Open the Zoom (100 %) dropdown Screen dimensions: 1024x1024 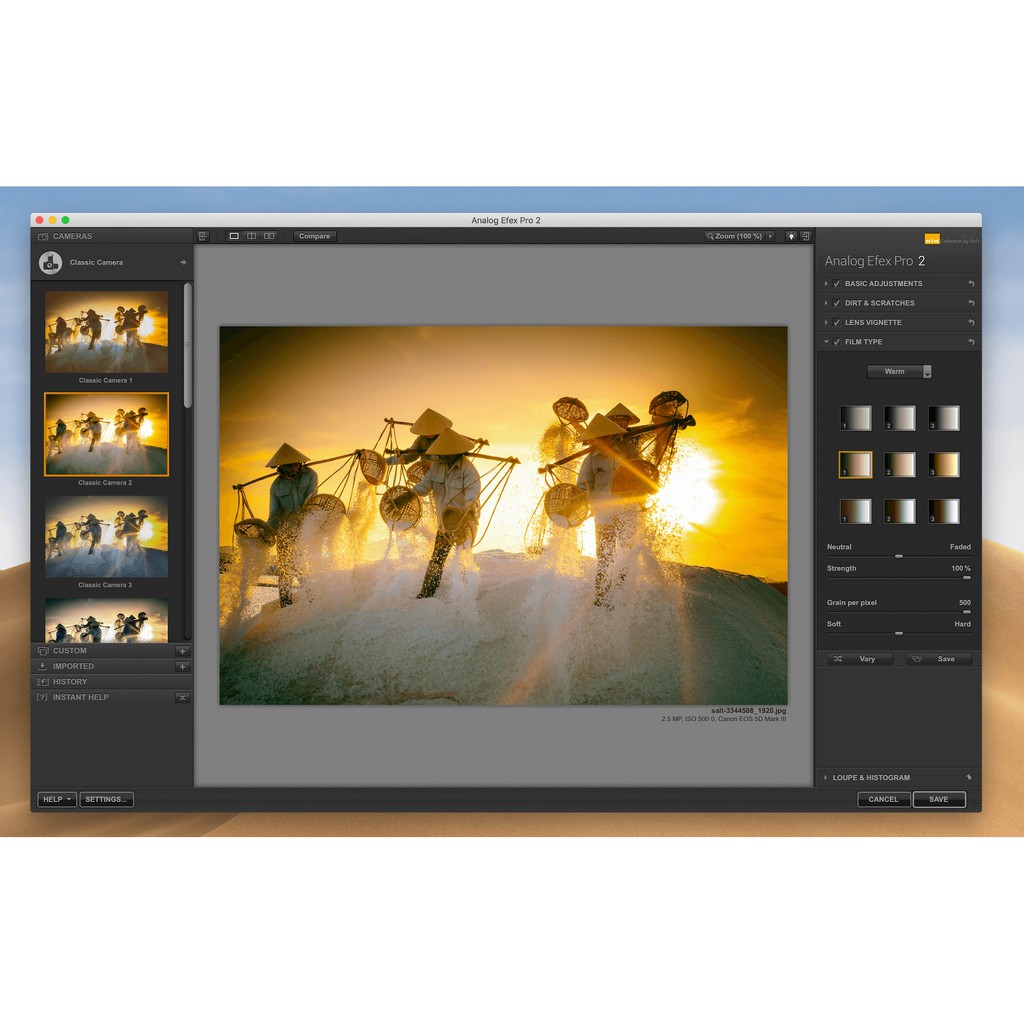(x=740, y=236)
